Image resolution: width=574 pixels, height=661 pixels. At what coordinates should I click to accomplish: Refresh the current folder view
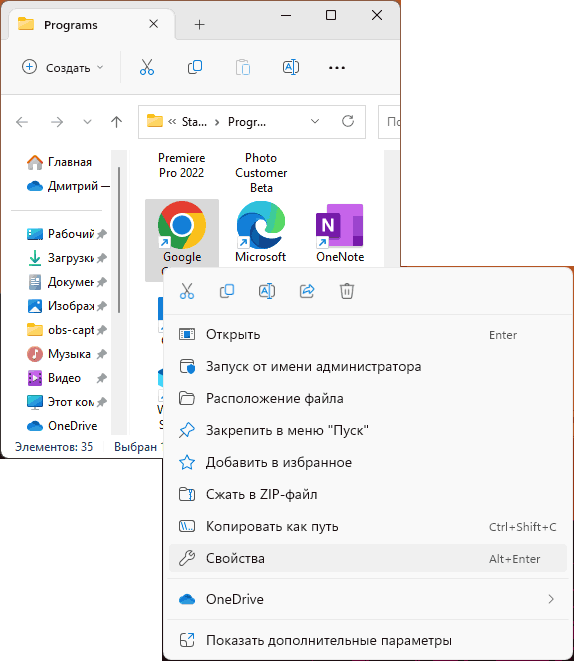pos(348,121)
